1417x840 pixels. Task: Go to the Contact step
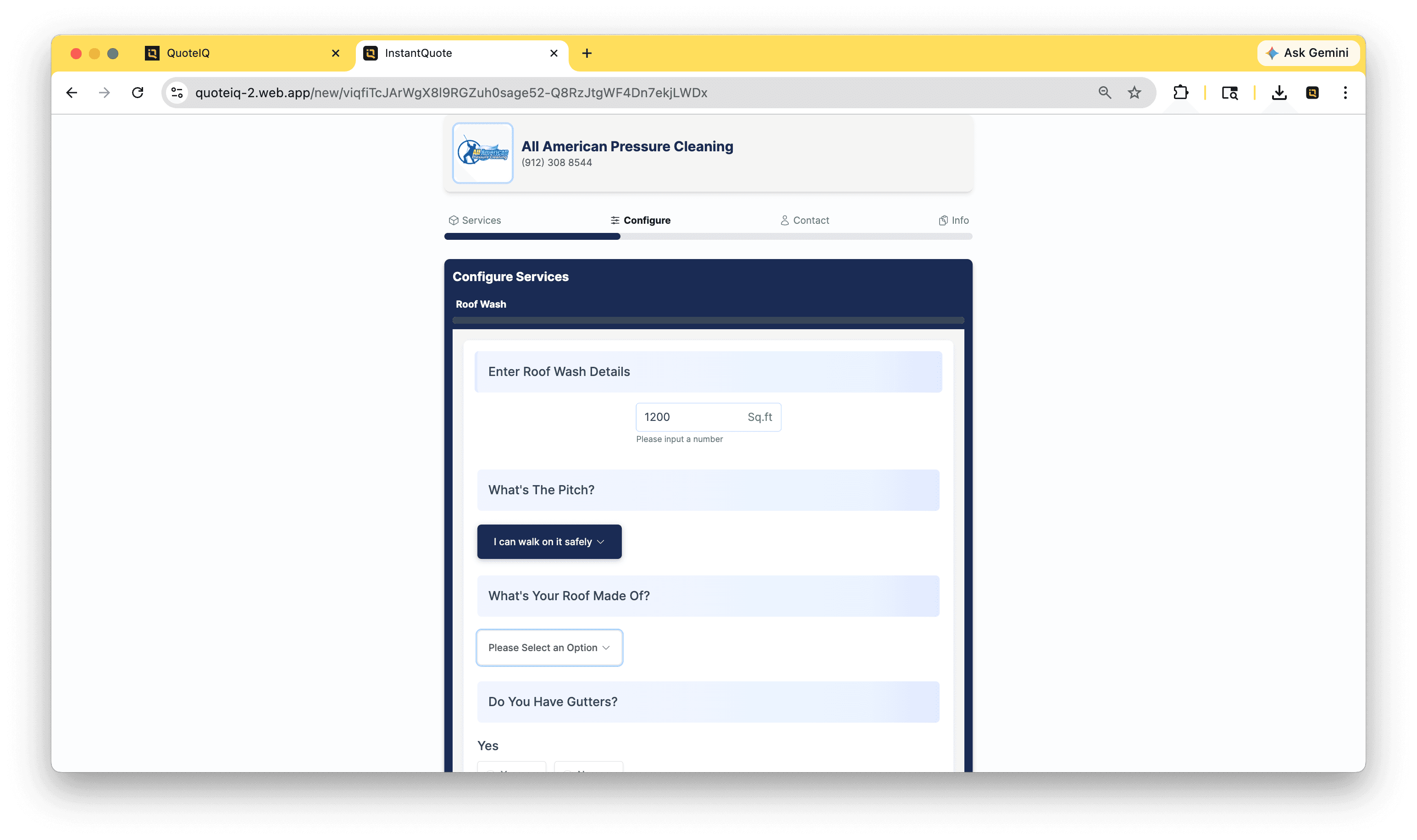coord(804,220)
